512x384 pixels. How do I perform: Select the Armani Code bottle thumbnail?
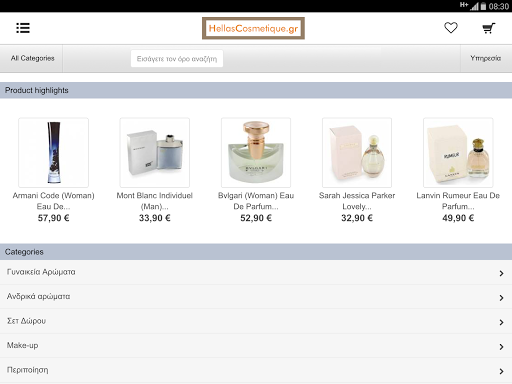click(54, 152)
